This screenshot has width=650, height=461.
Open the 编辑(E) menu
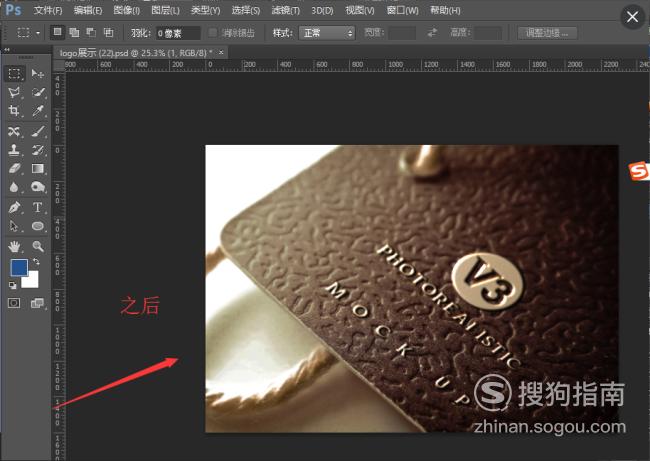[x=88, y=10]
